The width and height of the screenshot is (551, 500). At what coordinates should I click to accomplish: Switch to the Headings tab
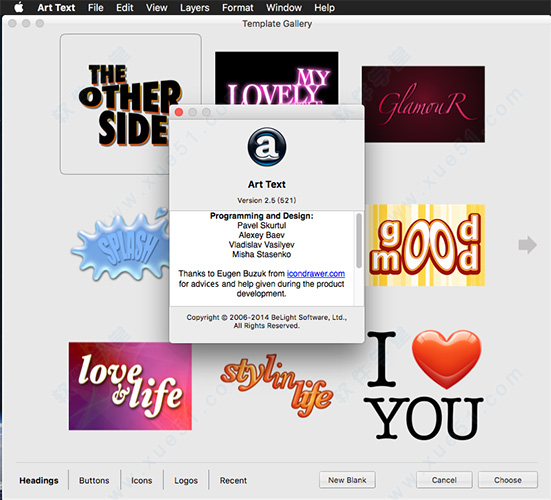point(39,480)
